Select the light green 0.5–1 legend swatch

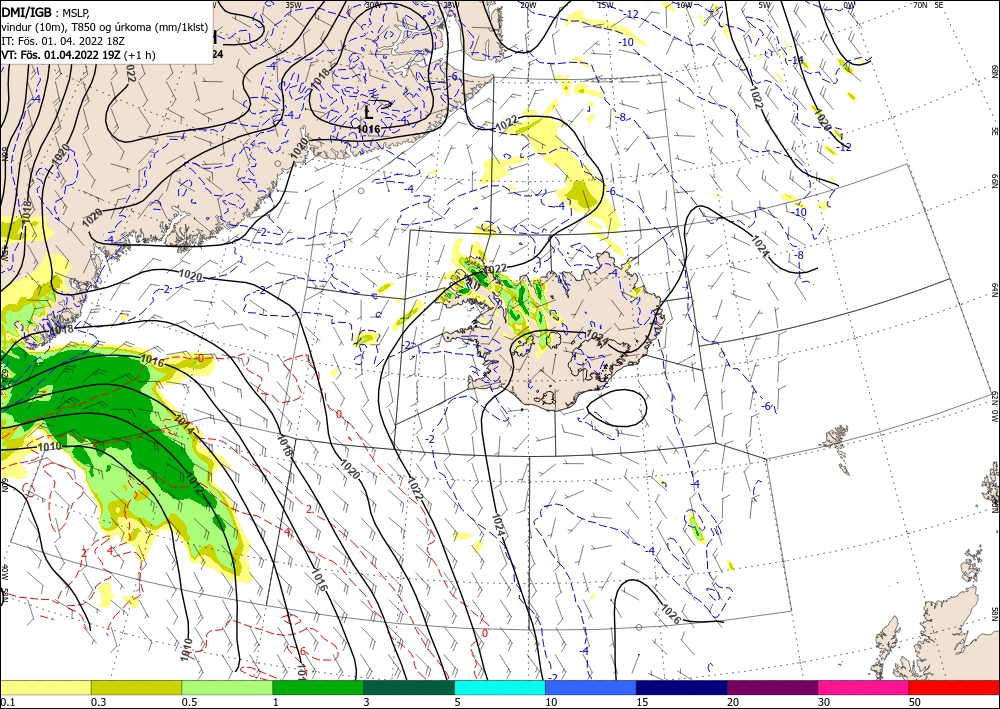click(227, 687)
